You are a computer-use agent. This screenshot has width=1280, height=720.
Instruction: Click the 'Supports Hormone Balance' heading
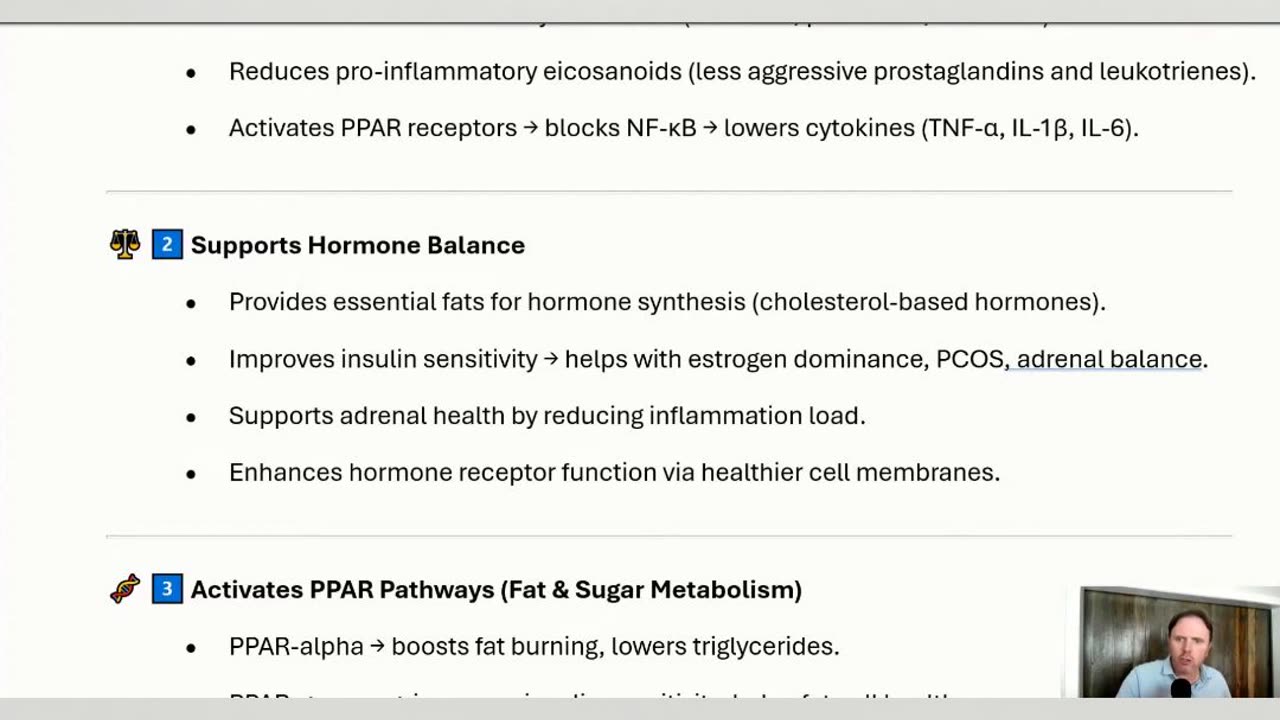pos(357,245)
